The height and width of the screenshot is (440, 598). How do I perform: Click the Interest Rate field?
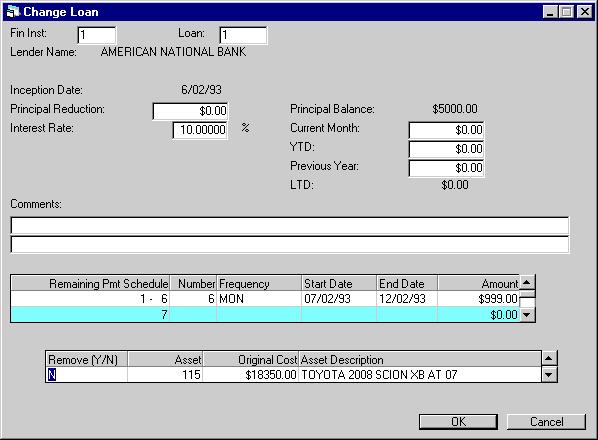point(200,130)
